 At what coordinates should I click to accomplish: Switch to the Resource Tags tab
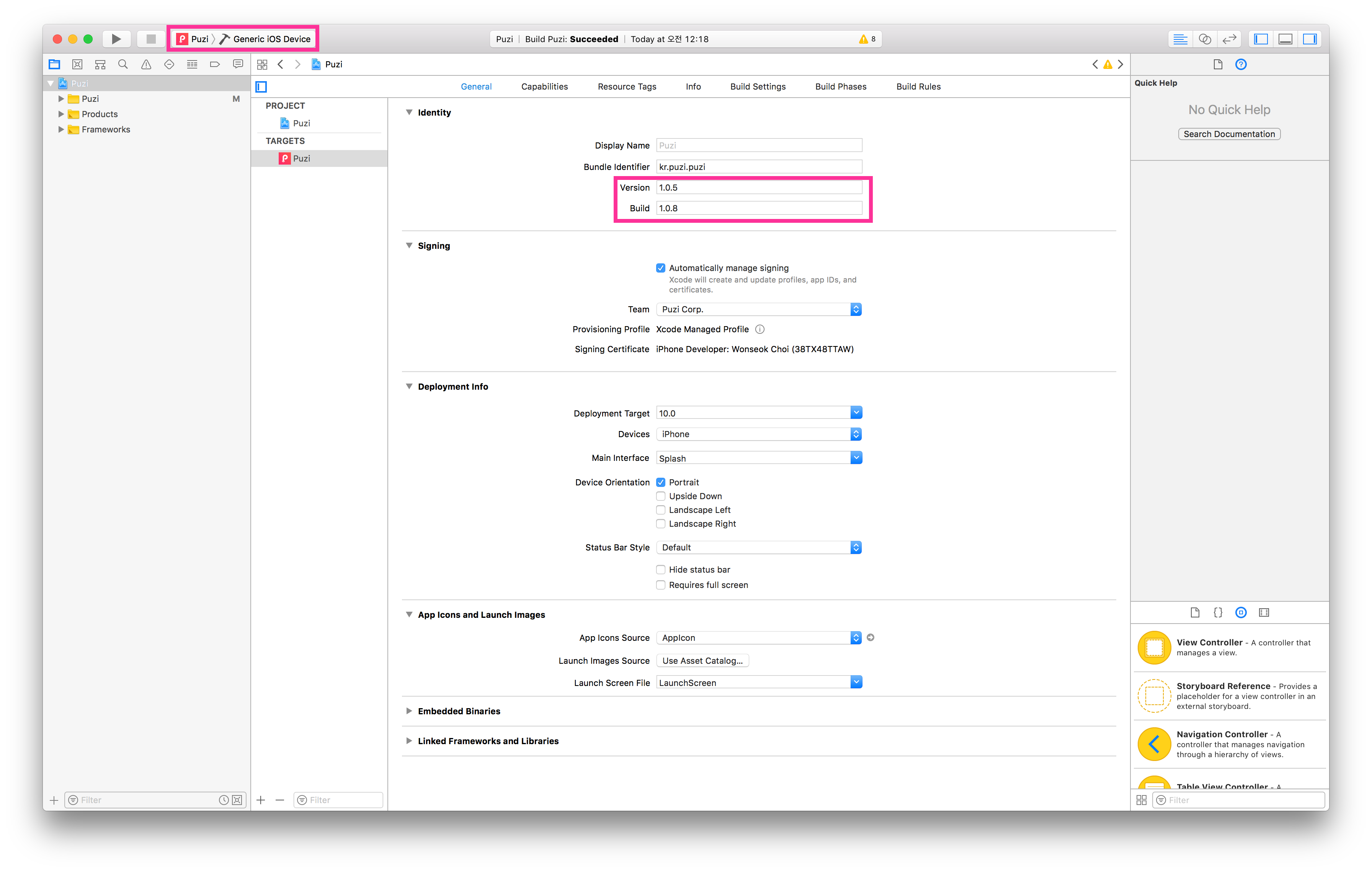tap(627, 87)
